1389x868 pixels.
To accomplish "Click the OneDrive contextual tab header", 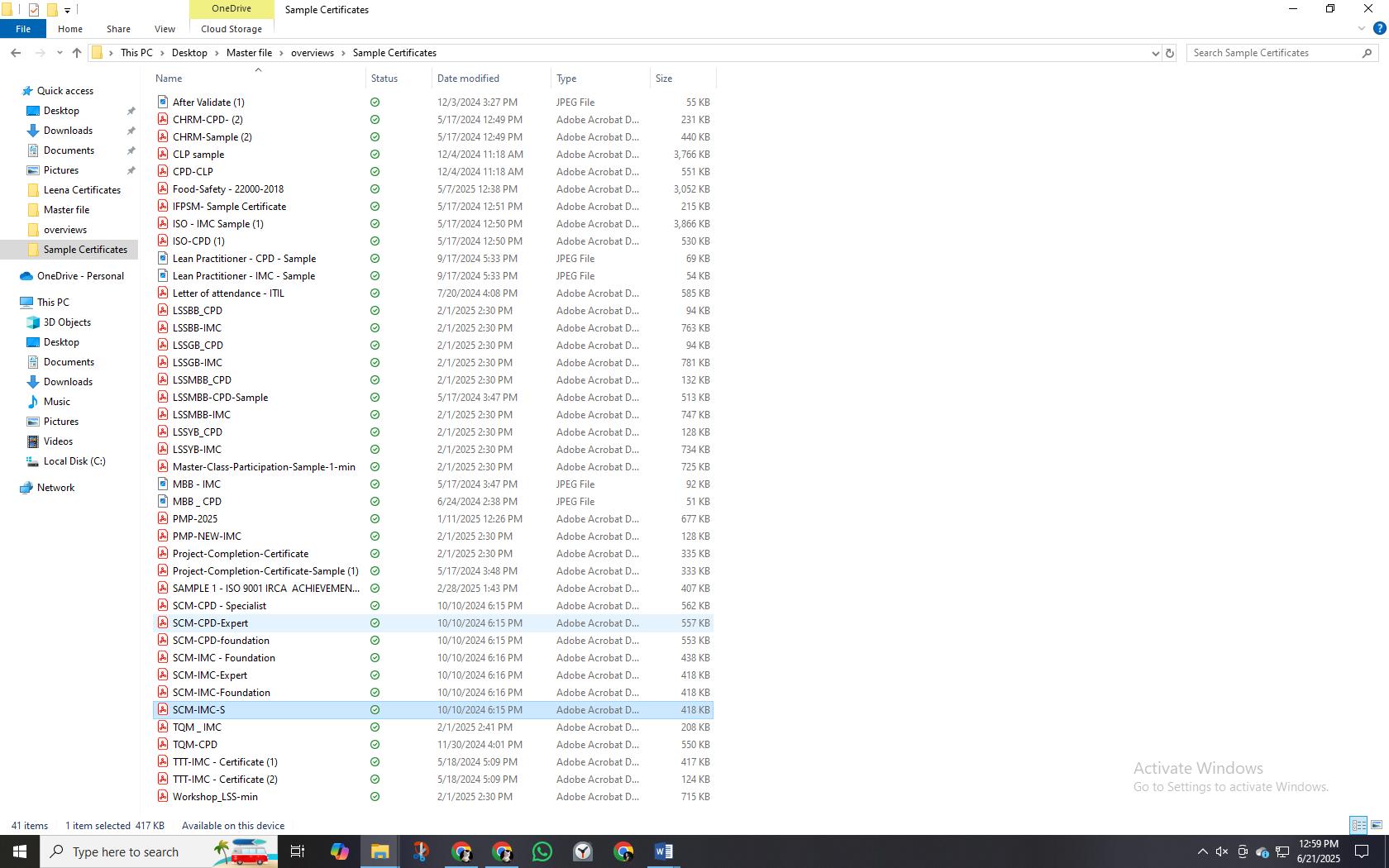I will coord(231,8).
